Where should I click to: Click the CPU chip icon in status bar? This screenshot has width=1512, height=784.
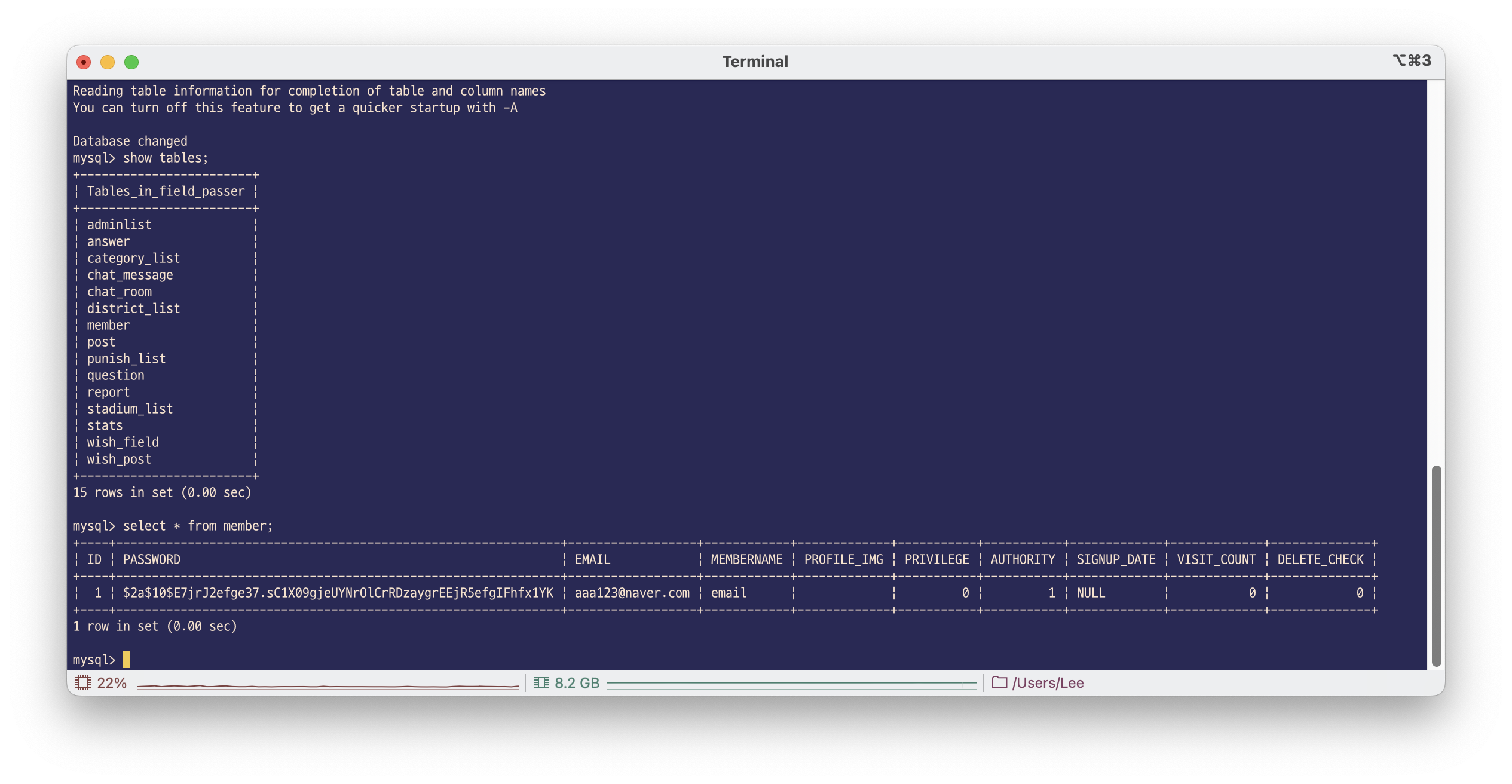[x=83, y=682]
